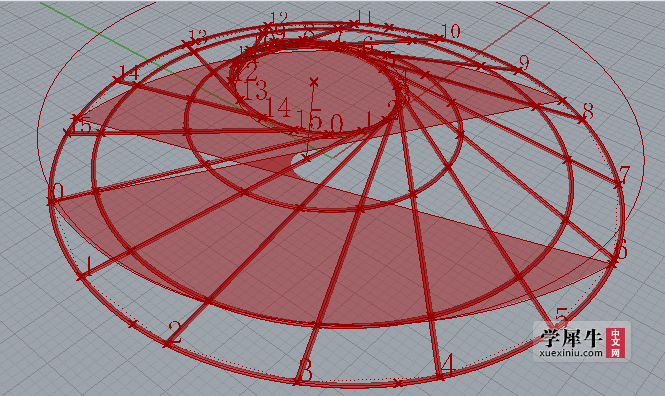Image resolution: width=665 pixels, height=396 pixels.
Task: Pick outer ring point labeled 7
Action: [619, 185]
